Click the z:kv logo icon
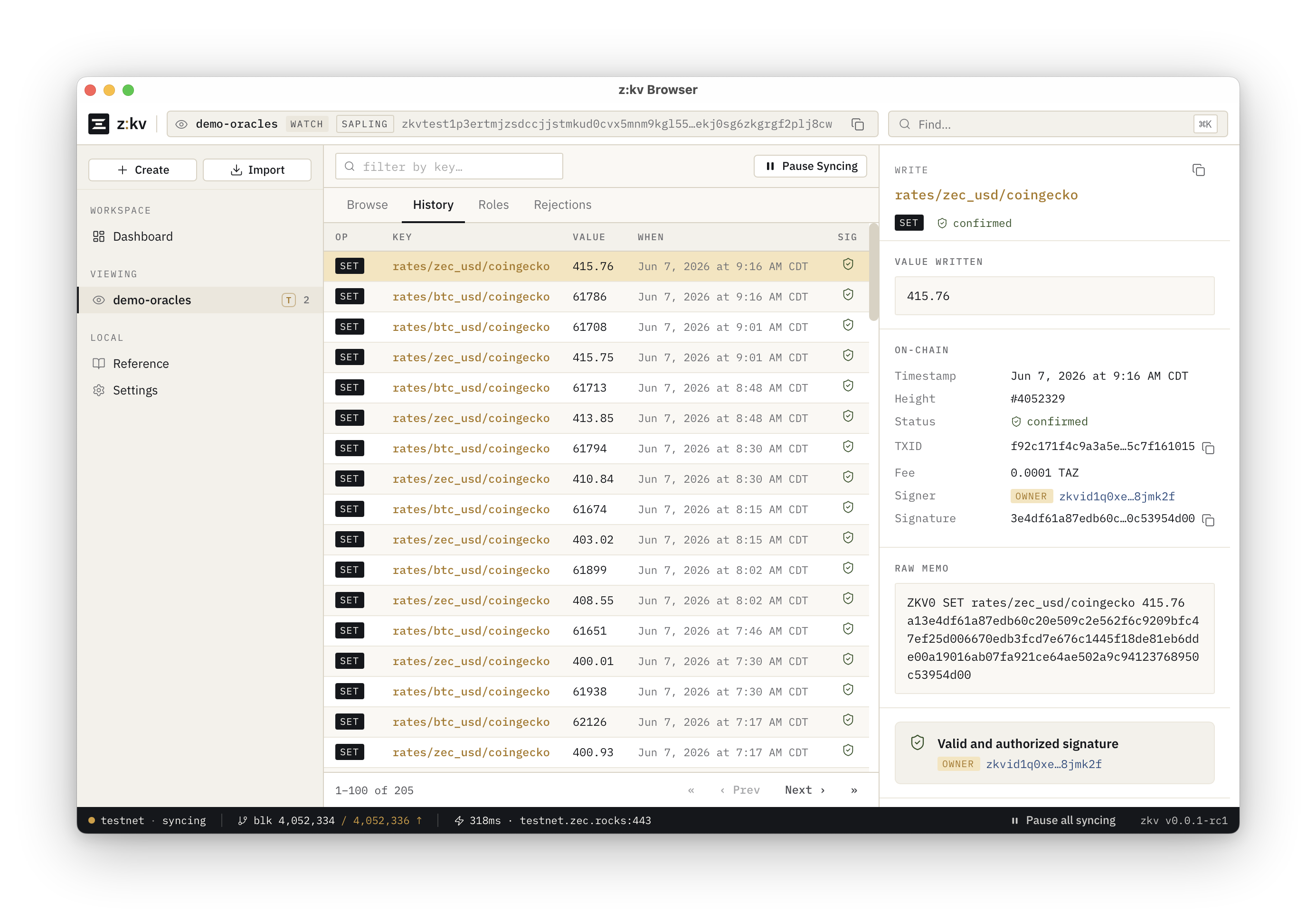1316x910 pixels. click(98, 124)
